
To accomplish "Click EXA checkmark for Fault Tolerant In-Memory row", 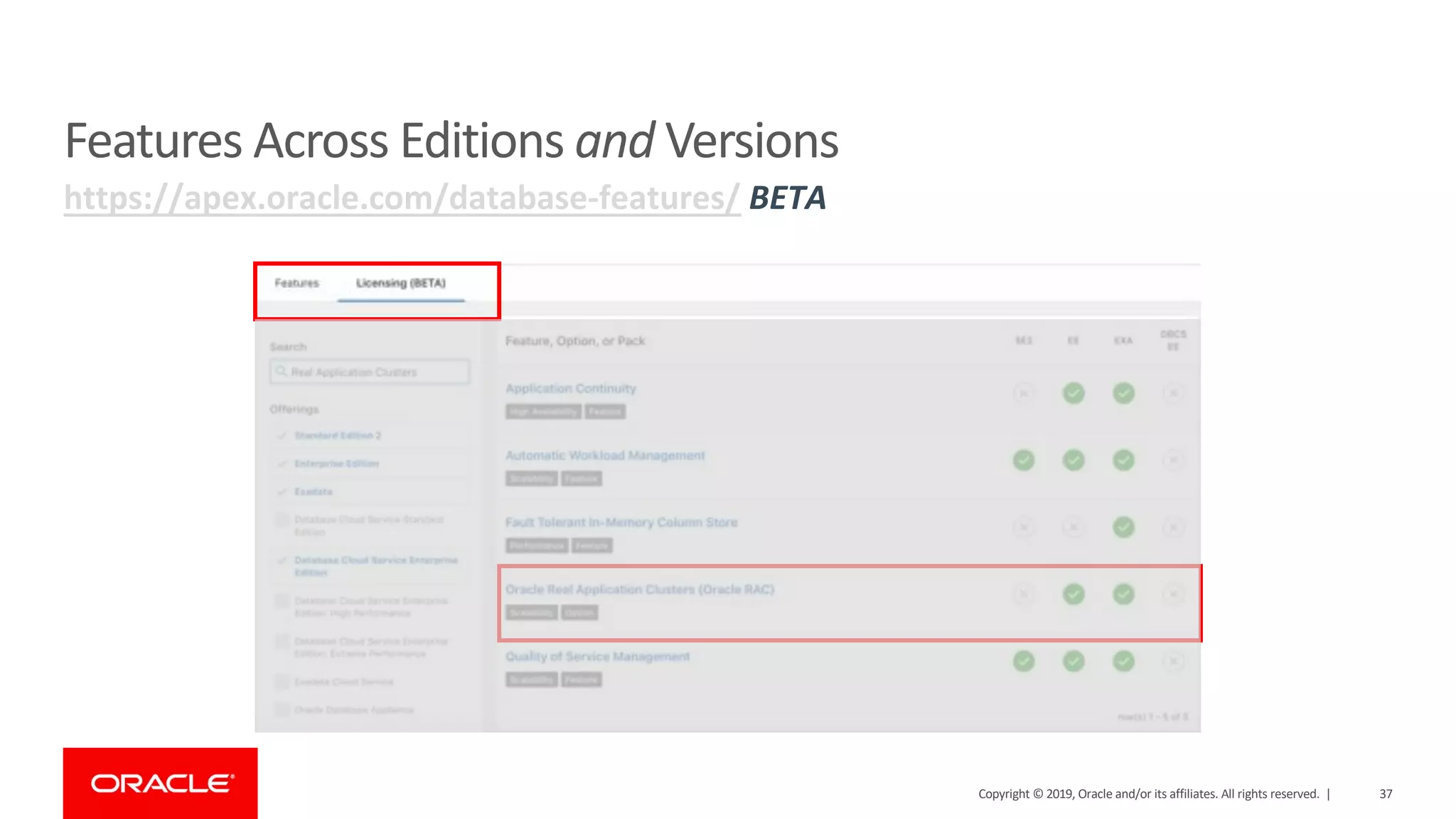I will (1123, 527).
